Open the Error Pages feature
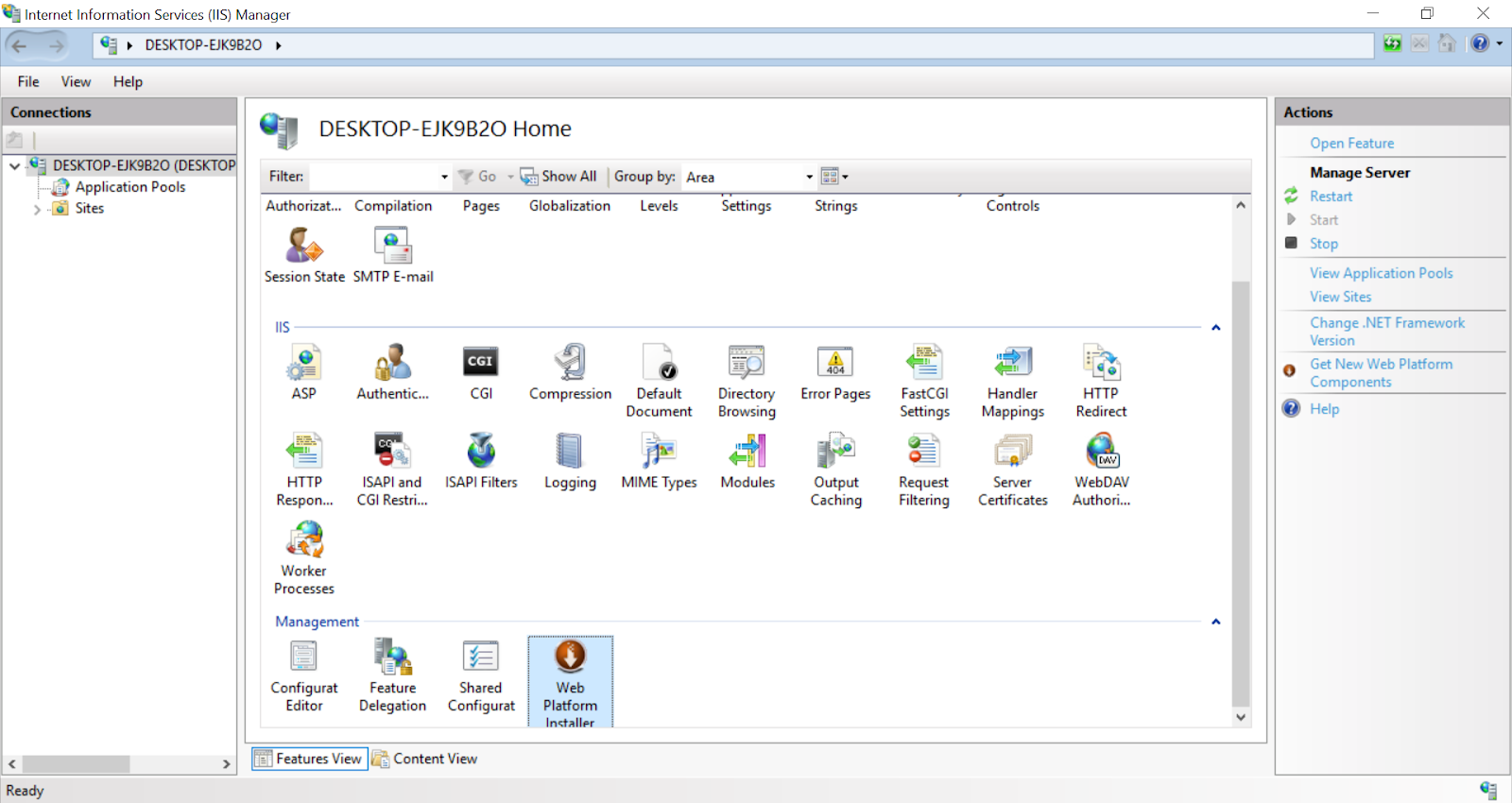The width and height of the screenshot is (1512, 803). [835, 372]
